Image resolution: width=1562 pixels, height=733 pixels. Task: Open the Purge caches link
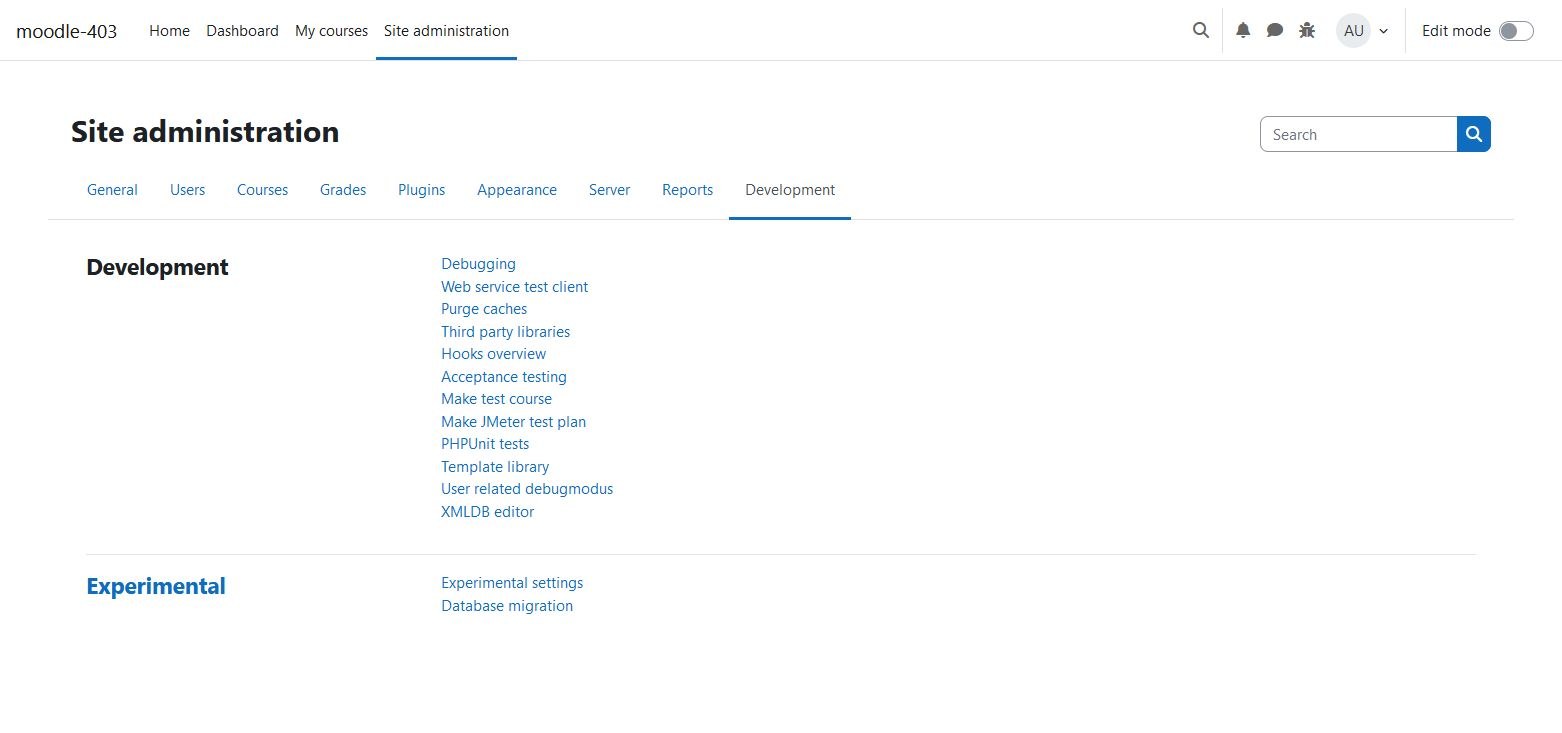click(484, 309)
